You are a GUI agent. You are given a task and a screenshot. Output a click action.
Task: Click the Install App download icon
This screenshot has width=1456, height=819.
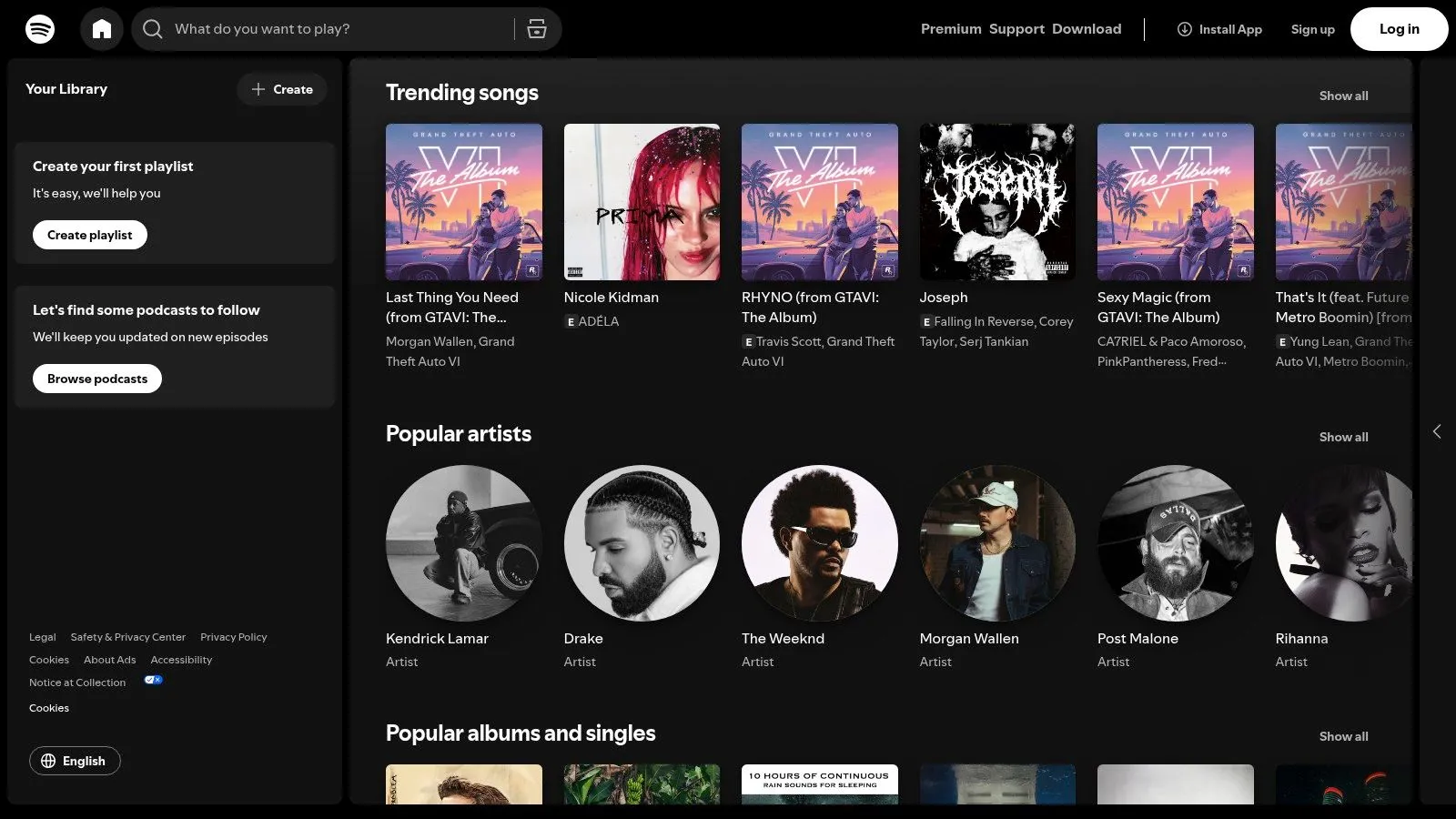tap(1185, 29)
